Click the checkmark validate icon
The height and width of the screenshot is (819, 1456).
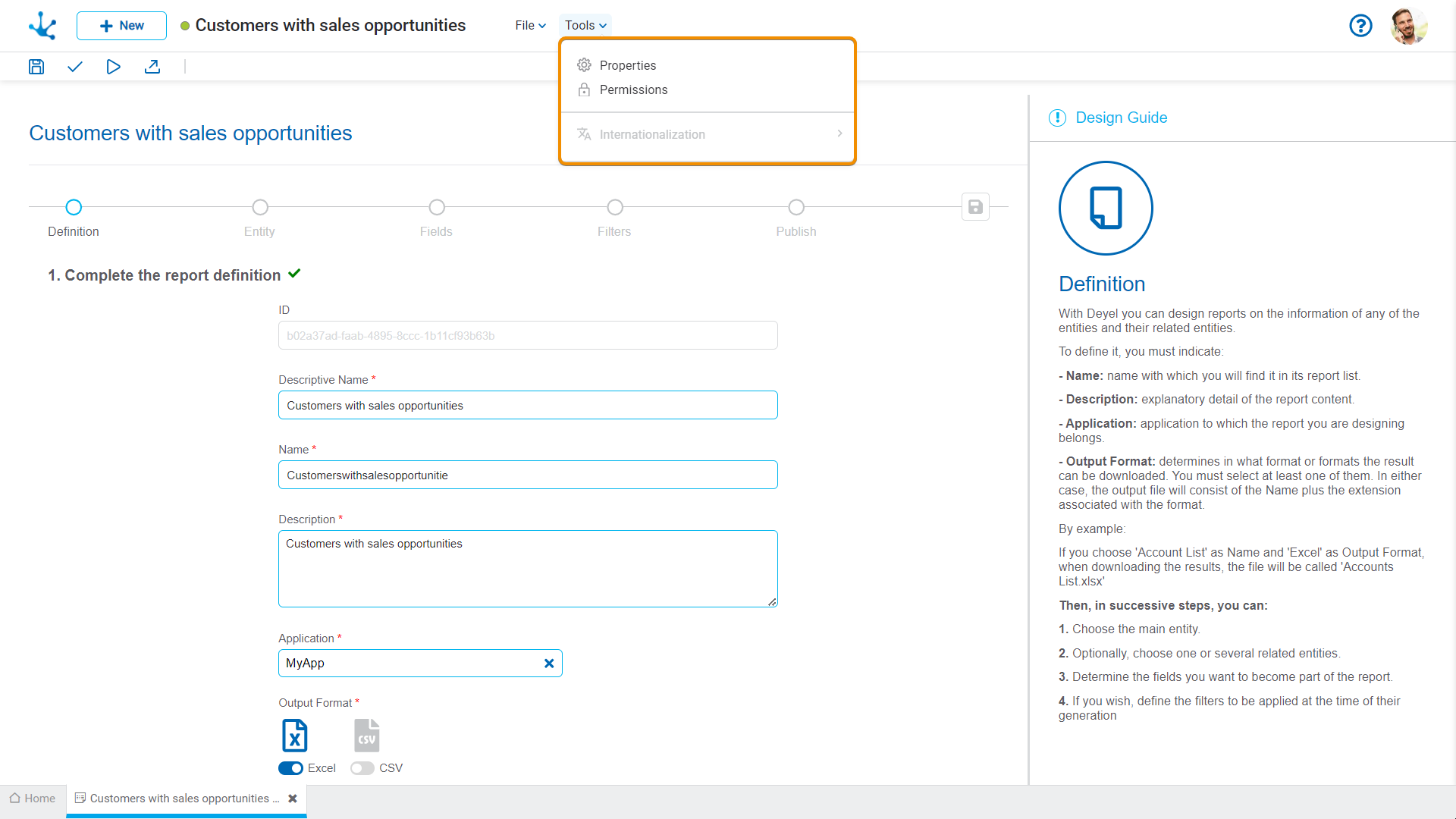(x=74, y=67)
